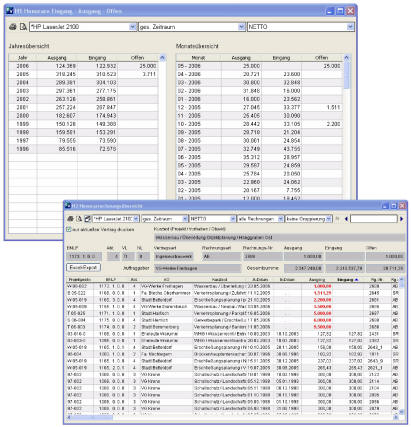Click the scroll-up arrow of the Jahresübersicht table
This screenshot has height=427, width=411.
(x=162, y=58)
